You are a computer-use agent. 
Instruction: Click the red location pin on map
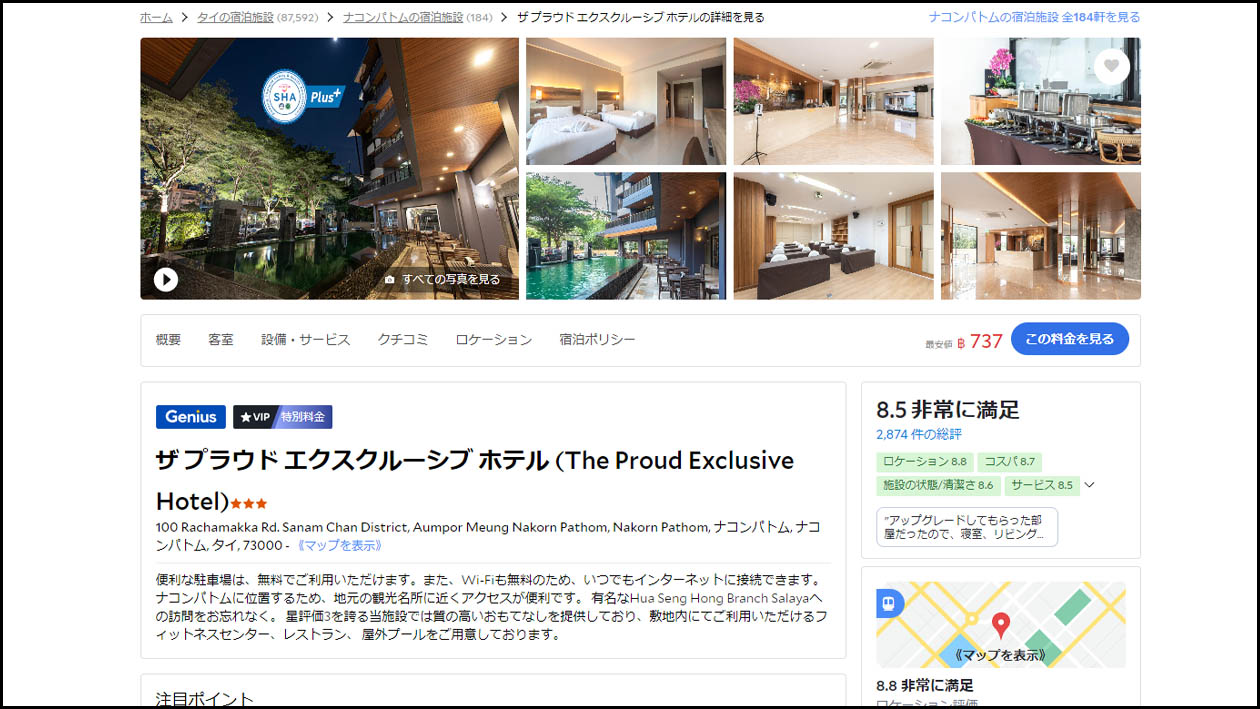pos(1000,626)
